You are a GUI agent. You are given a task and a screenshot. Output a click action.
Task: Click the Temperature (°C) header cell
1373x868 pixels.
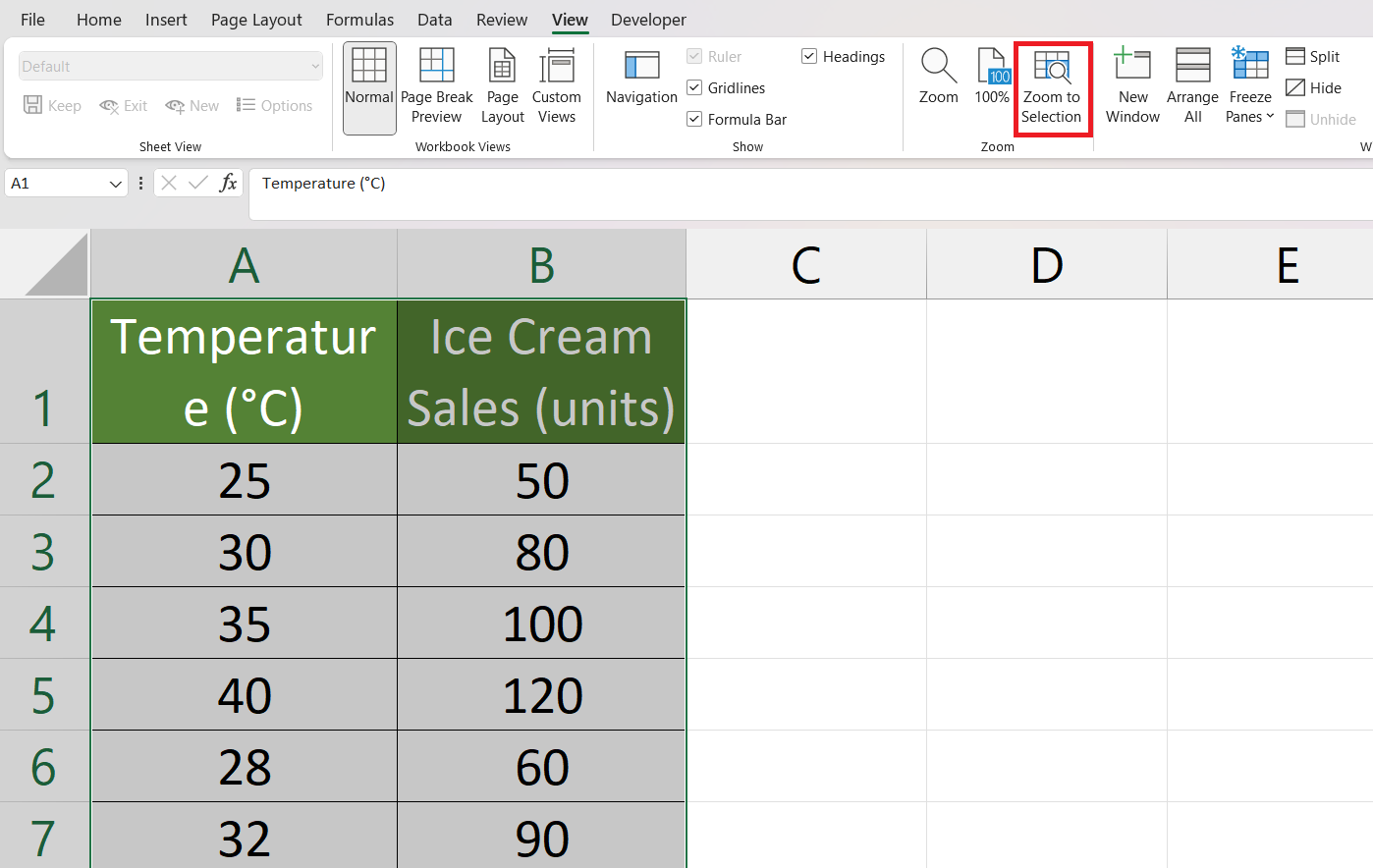click(x=245, y=371)
